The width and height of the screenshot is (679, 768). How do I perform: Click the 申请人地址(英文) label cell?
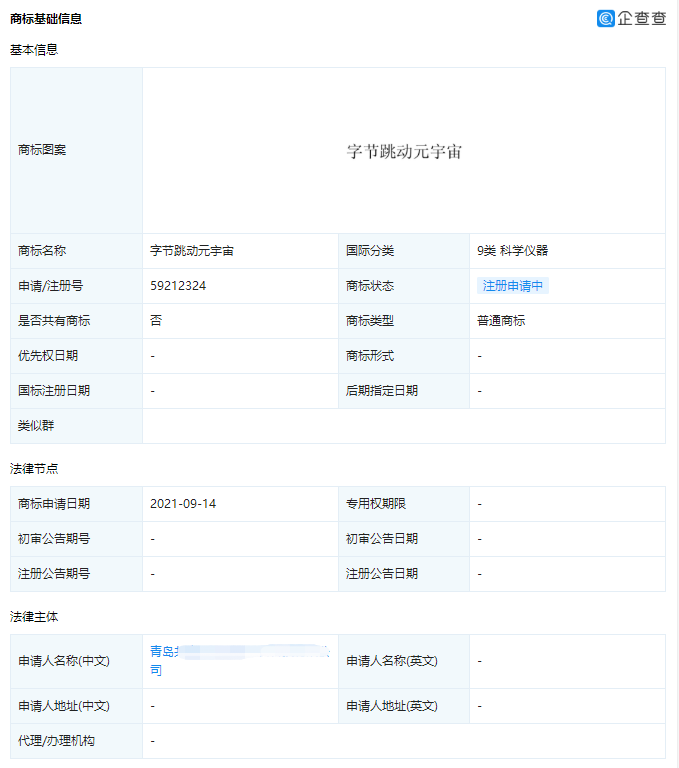click(x=404, y=706)
